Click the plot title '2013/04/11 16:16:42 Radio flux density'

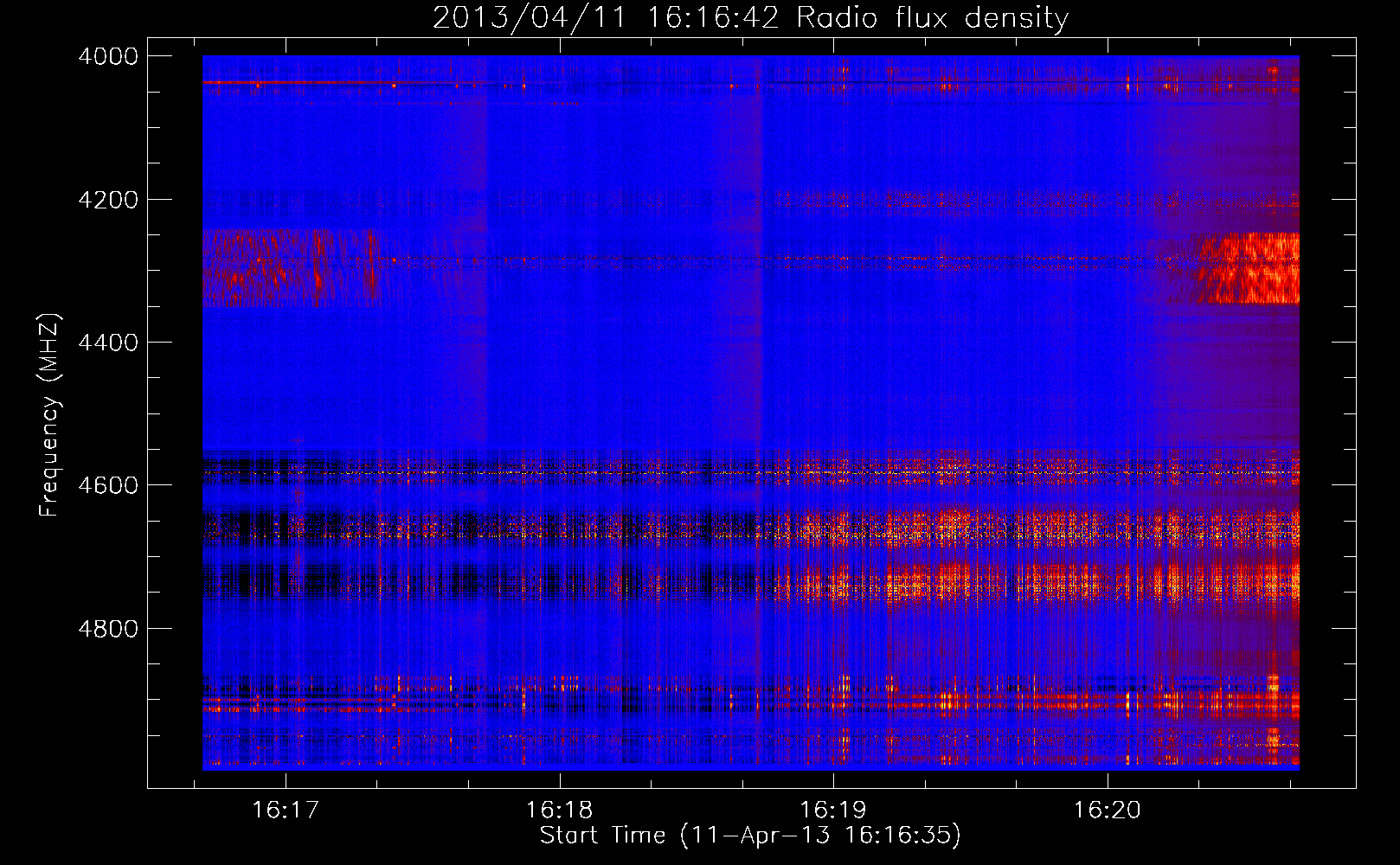[x=750, y=17]
